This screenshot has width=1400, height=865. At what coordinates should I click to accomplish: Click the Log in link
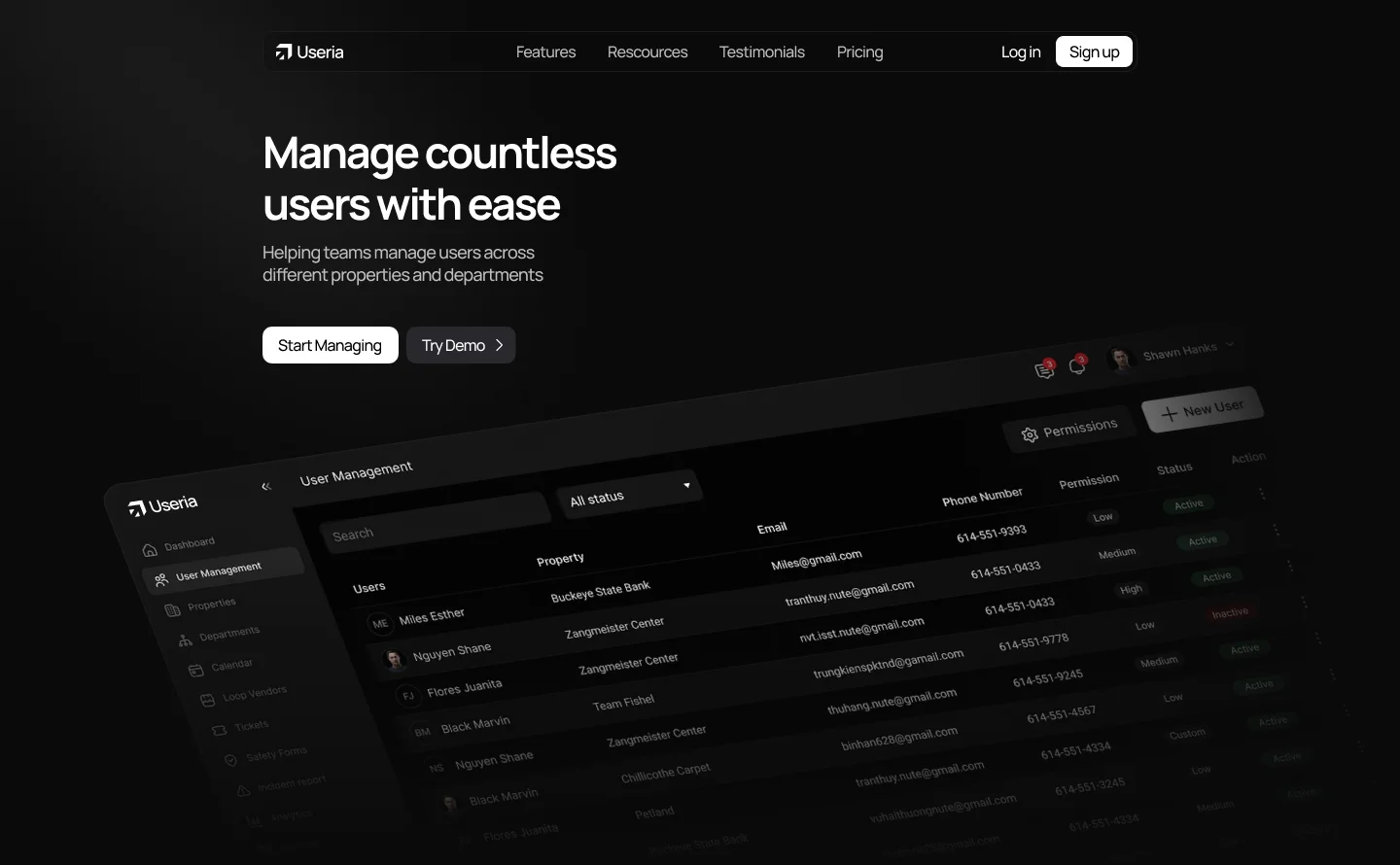pyautogui.click(x=1021, y=52)
